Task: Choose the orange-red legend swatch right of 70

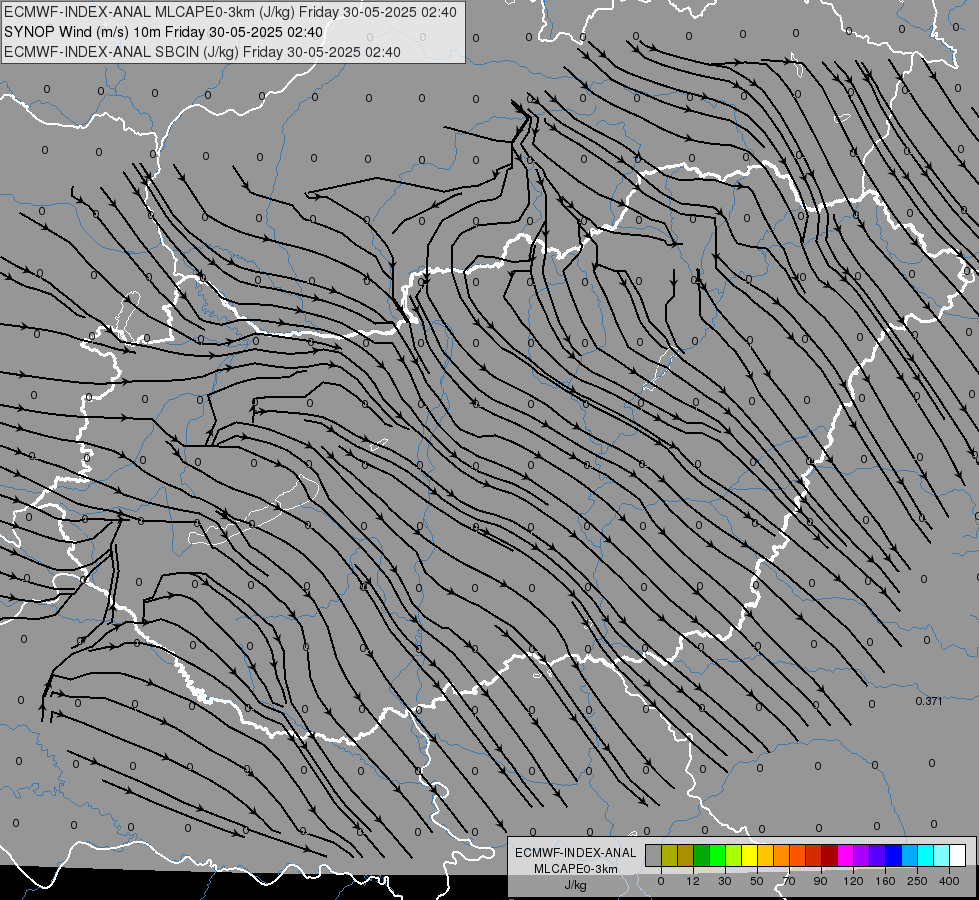Action: [798, 855]
